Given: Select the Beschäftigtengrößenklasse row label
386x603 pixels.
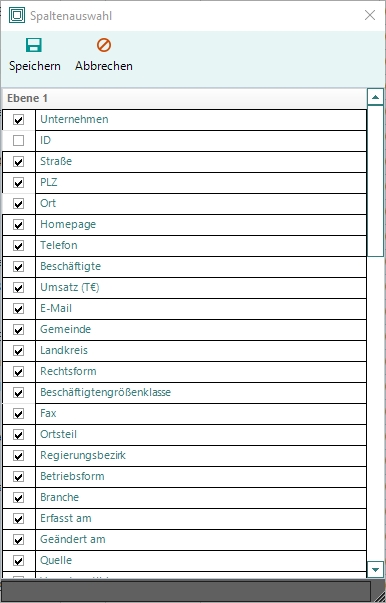Looking at the screenshot, I should [105, 392].
